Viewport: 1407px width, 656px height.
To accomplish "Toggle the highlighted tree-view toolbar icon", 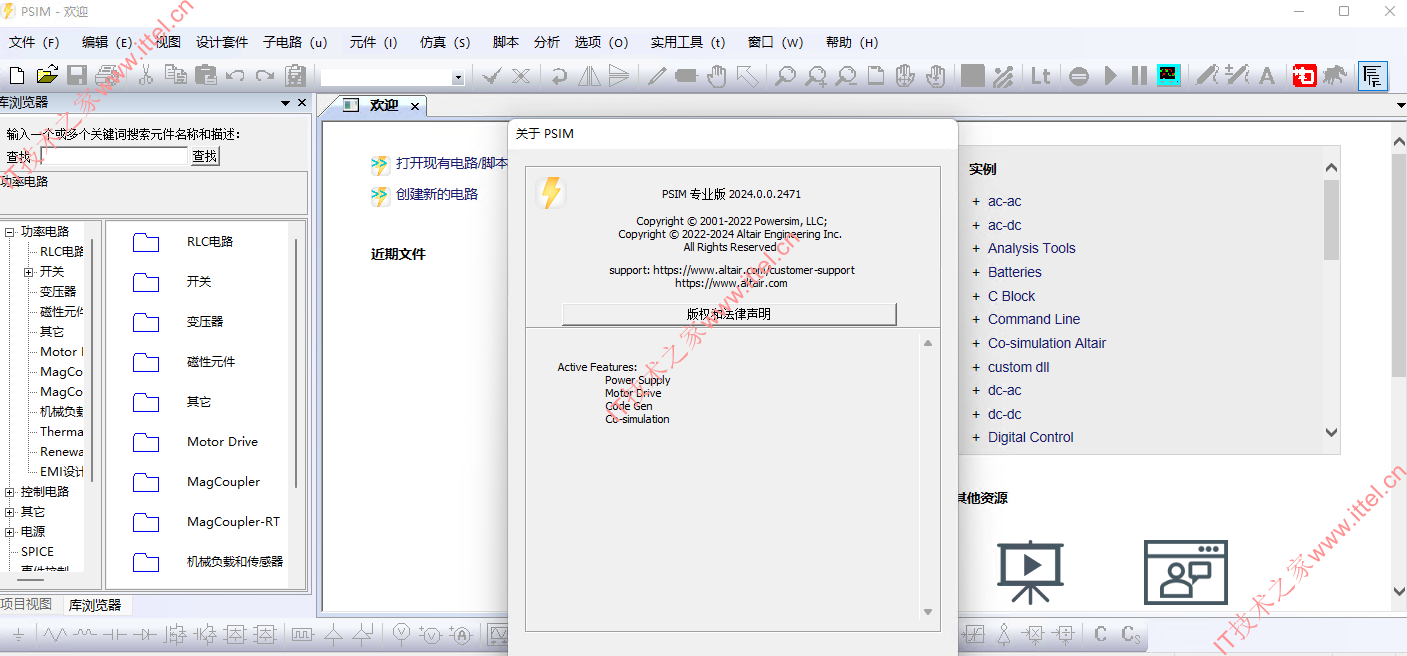I will [x=1373, y=76].
